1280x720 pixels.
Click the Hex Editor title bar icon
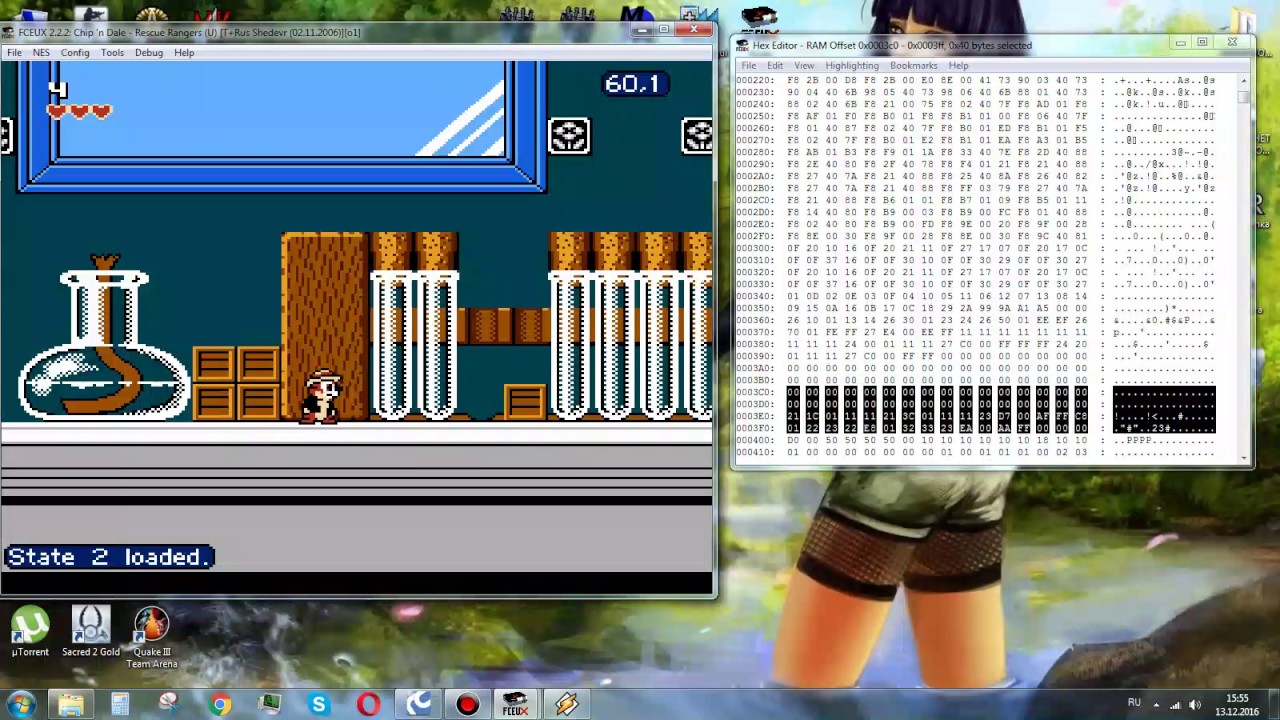click(743, 46)
